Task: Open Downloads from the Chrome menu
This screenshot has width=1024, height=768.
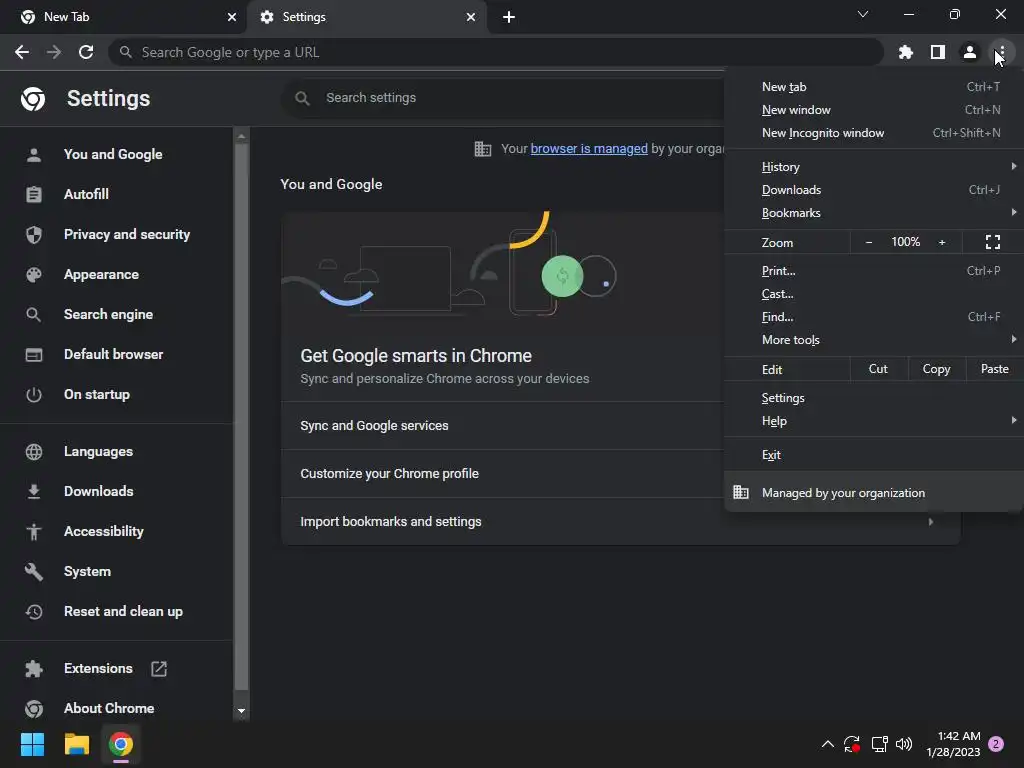Action: [x=874, y=190]
